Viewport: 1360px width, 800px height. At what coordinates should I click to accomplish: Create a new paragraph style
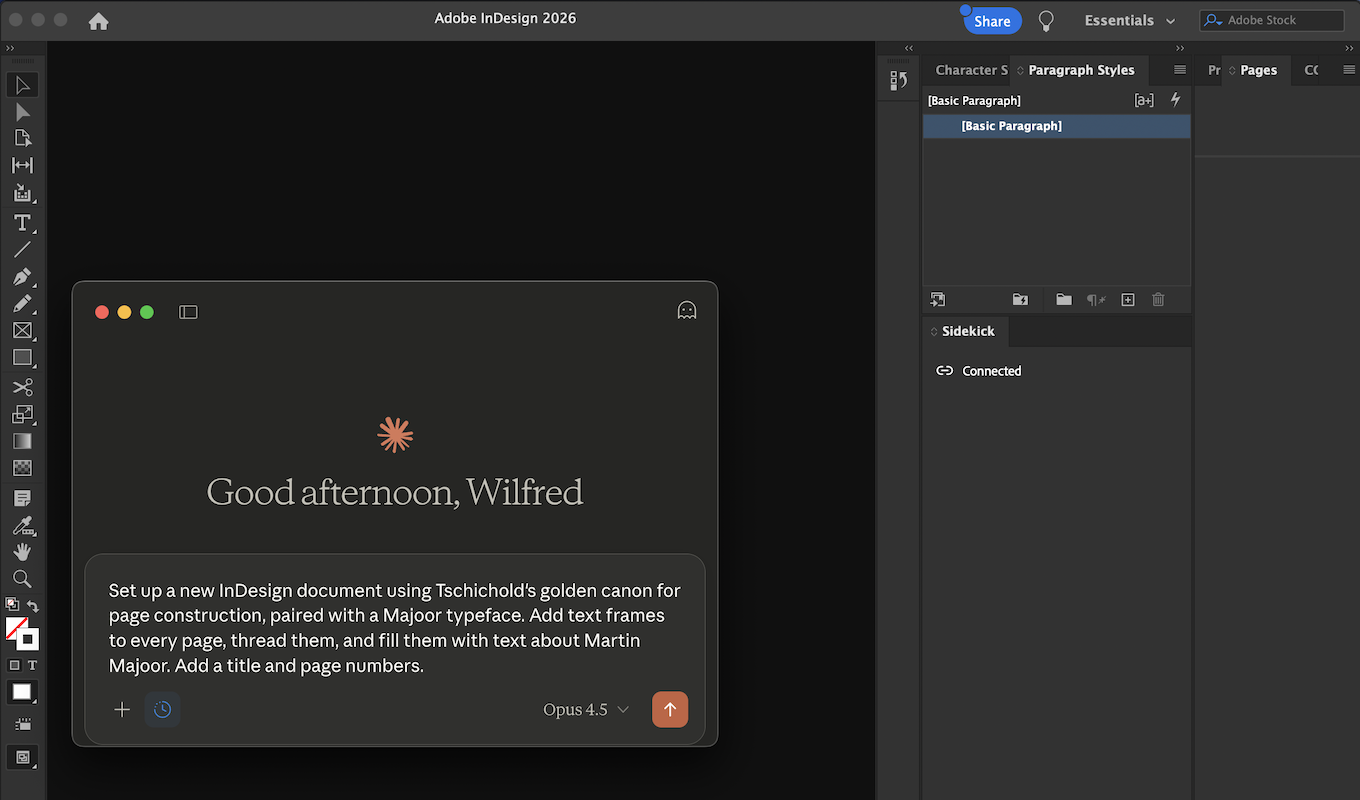(x=1127, y=299)
